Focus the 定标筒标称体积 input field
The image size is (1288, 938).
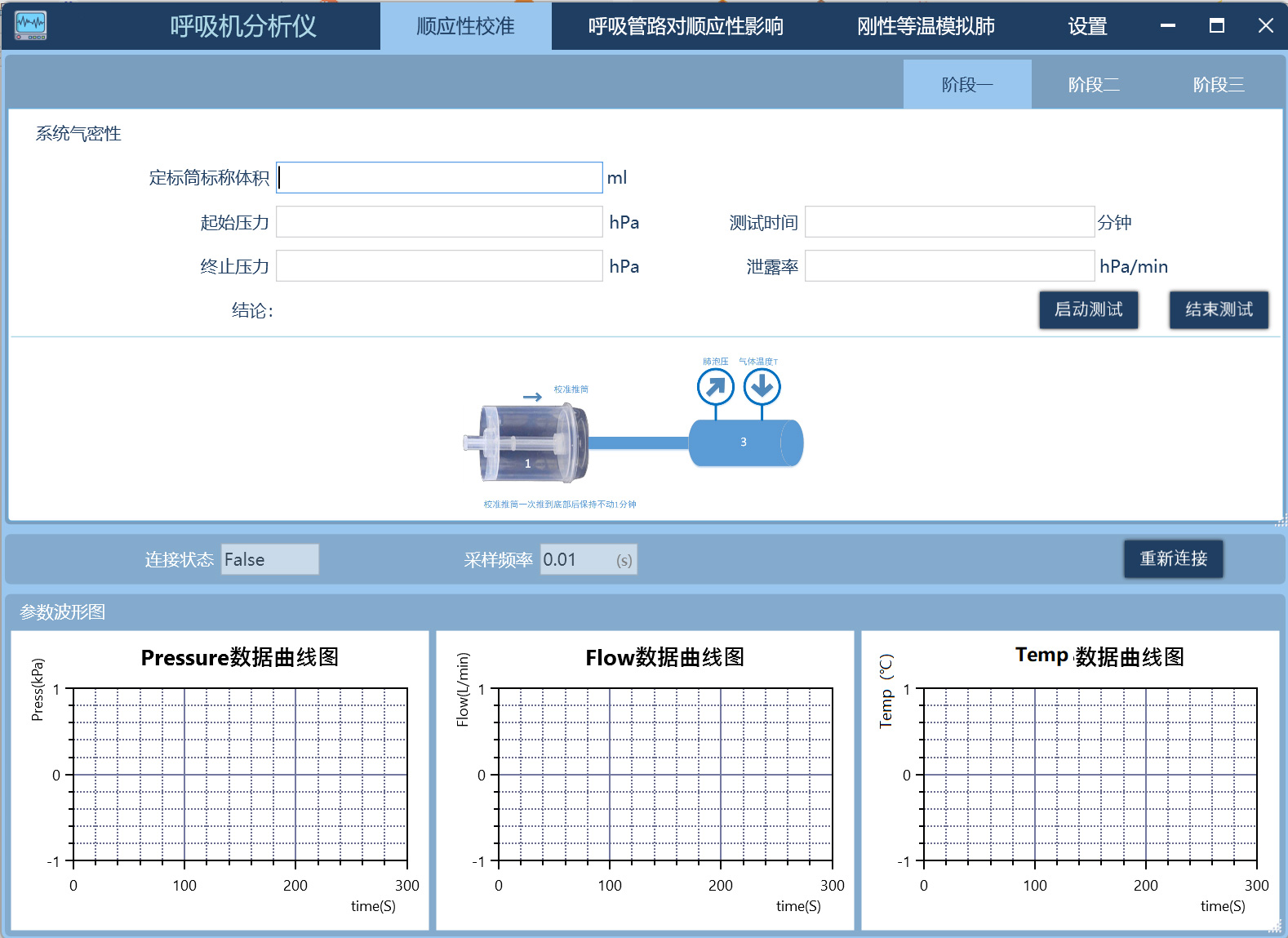pyautogui.click(x=439, y=177)
